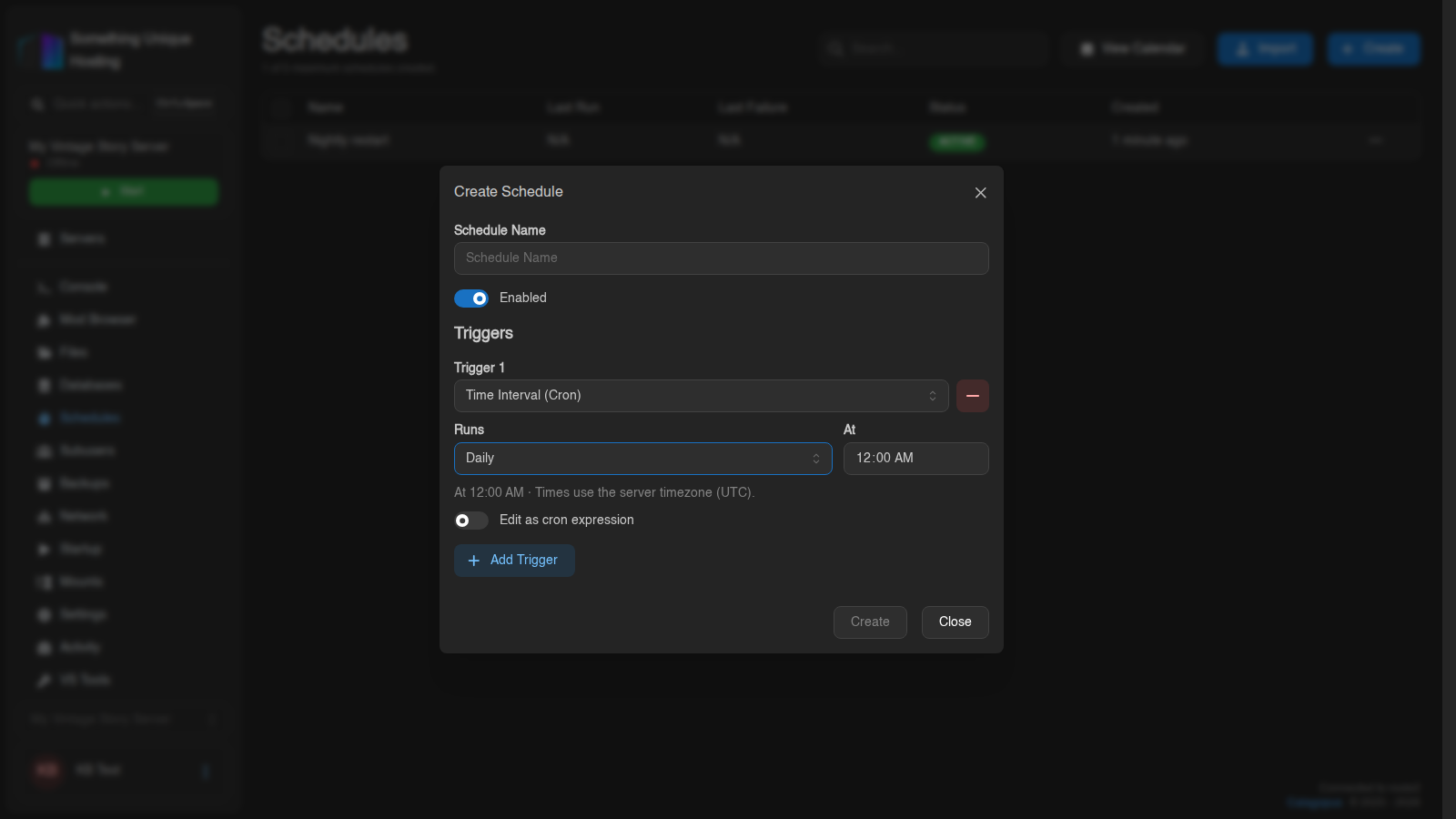Click the Close button in dialog footer
Image resolution: width=1456 pixels, height=819 pixels.
pos(955,622)
